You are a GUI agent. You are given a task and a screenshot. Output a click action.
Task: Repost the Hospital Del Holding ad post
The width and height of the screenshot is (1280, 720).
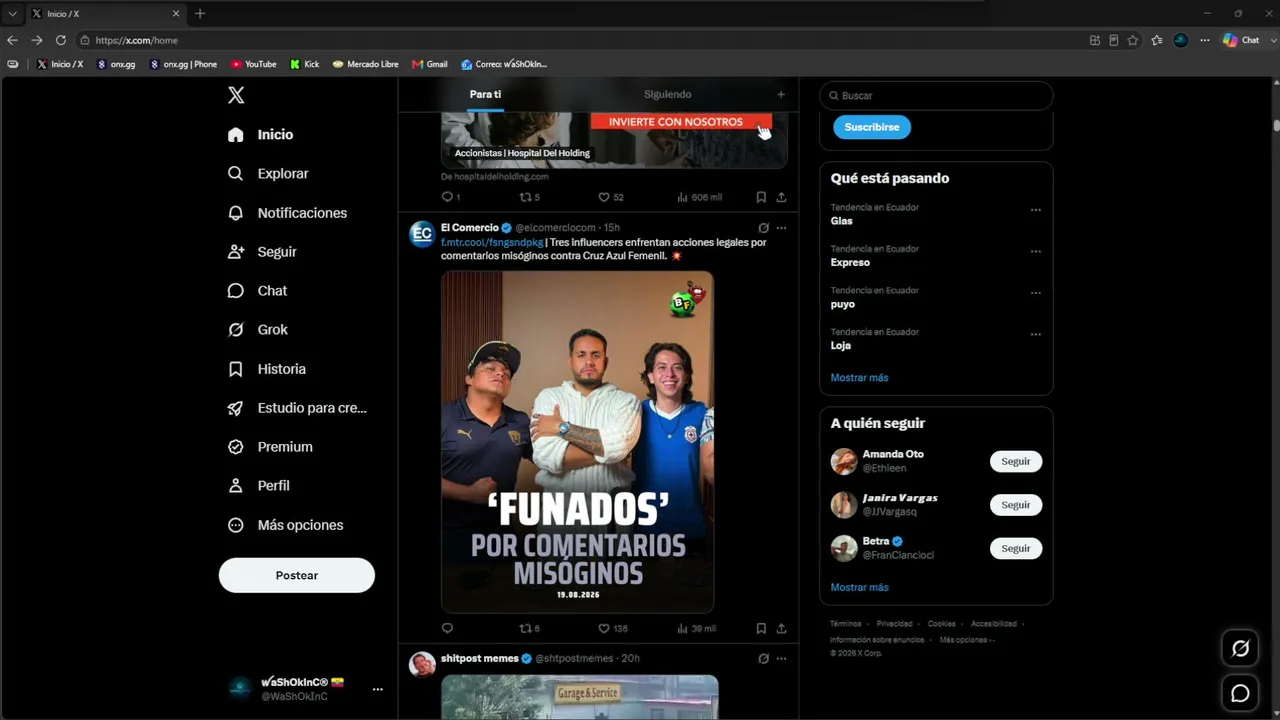point(530,197)
